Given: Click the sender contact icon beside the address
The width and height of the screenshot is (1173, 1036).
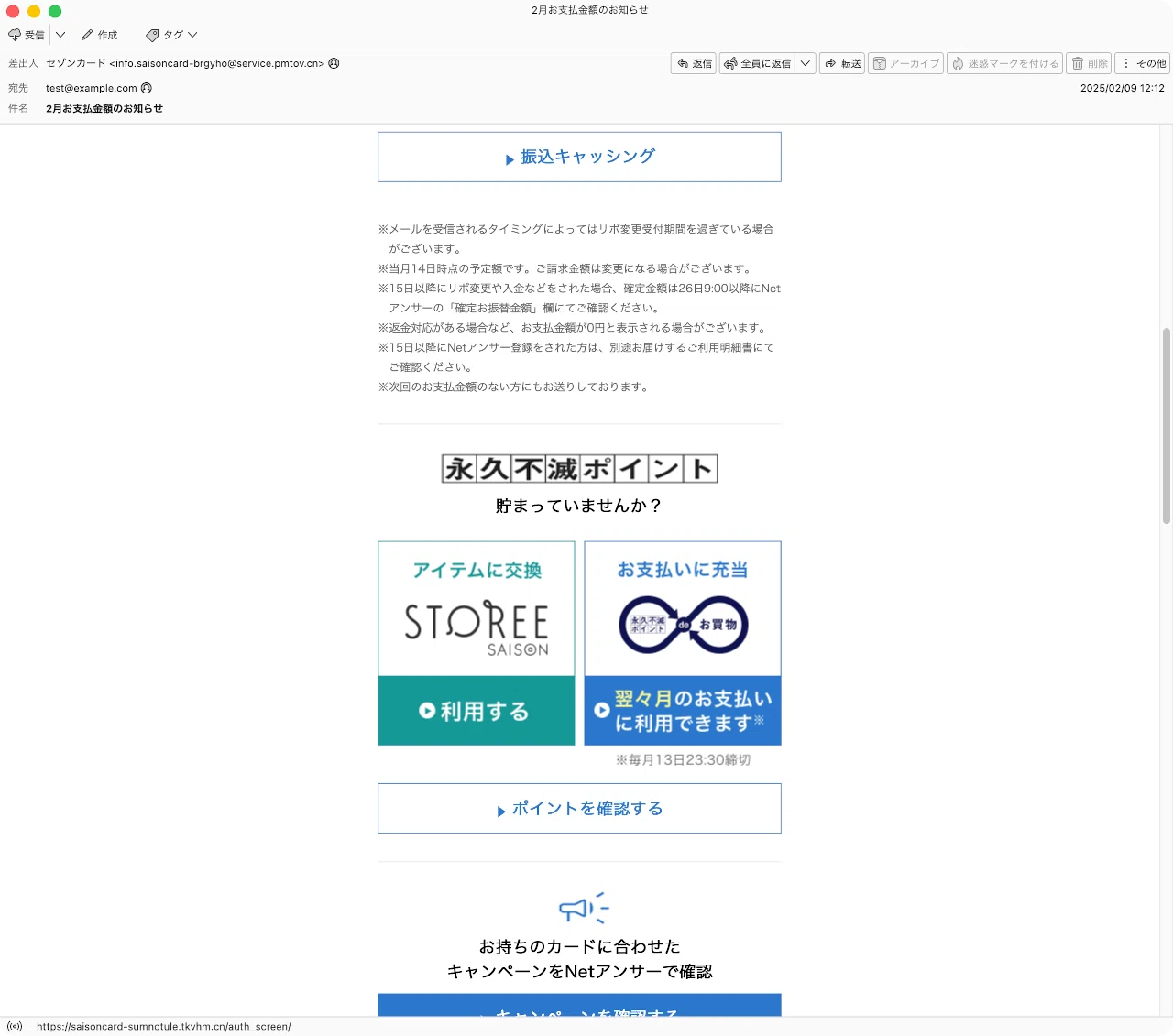Looking at the screenshot, I should 334,63.
